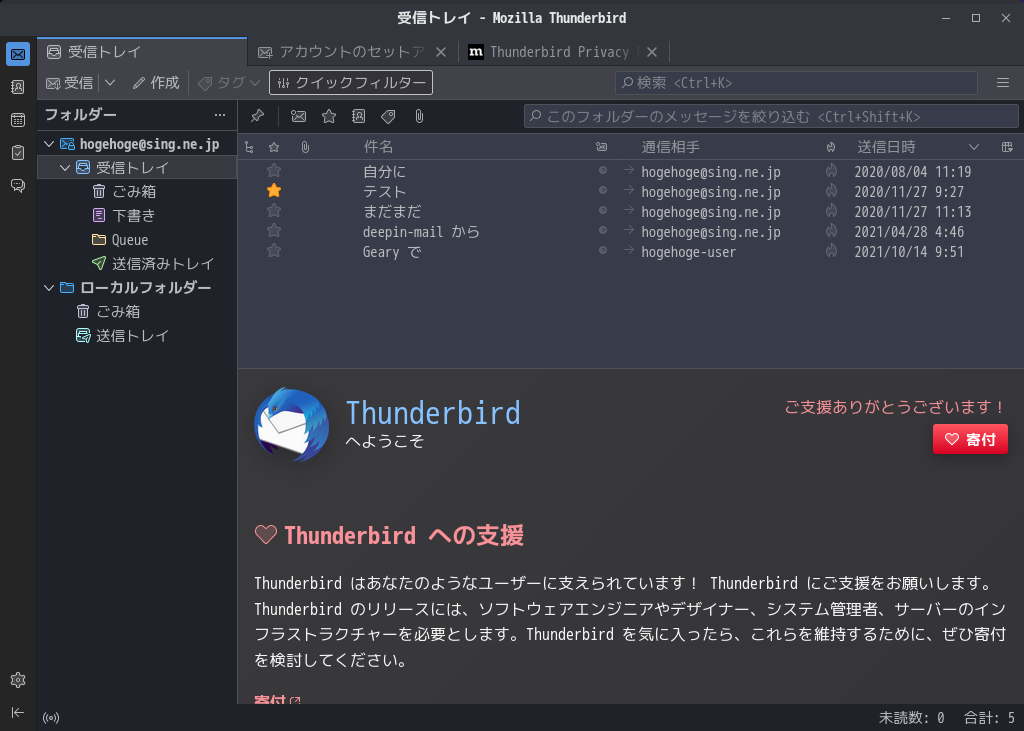Sort by junk status column header icon

[x=831, y=147]
